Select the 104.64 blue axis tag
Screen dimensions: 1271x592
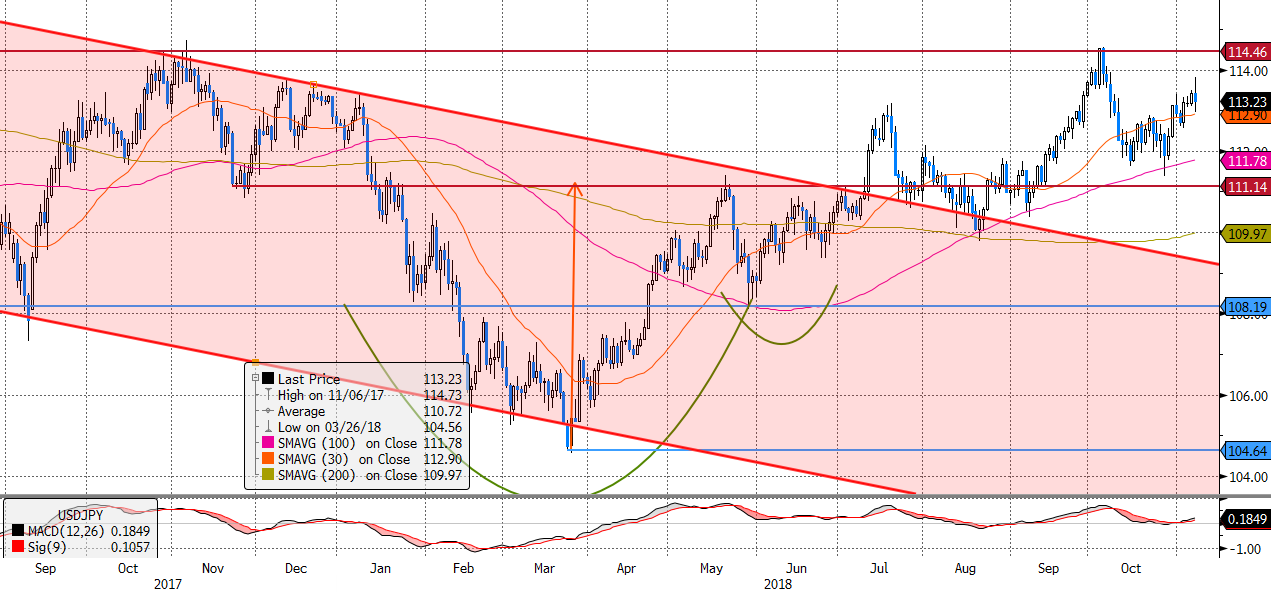point(1247,451)
